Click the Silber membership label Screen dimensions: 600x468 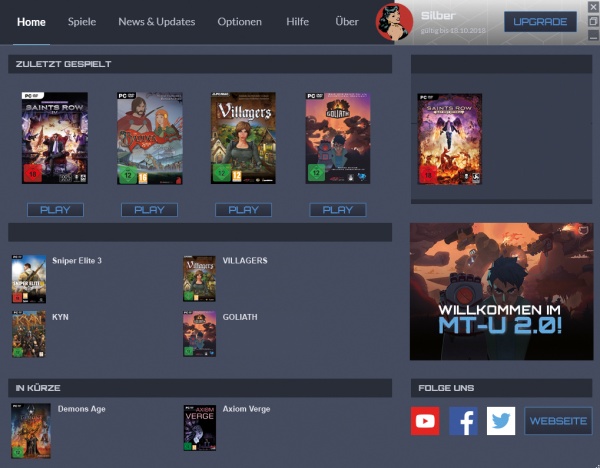[438, 16]
